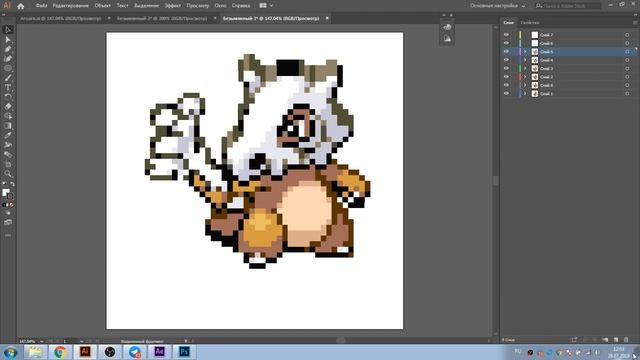Select the Rotate tool
This screenshot has height=360, width=640.
(x=8, y=97)
